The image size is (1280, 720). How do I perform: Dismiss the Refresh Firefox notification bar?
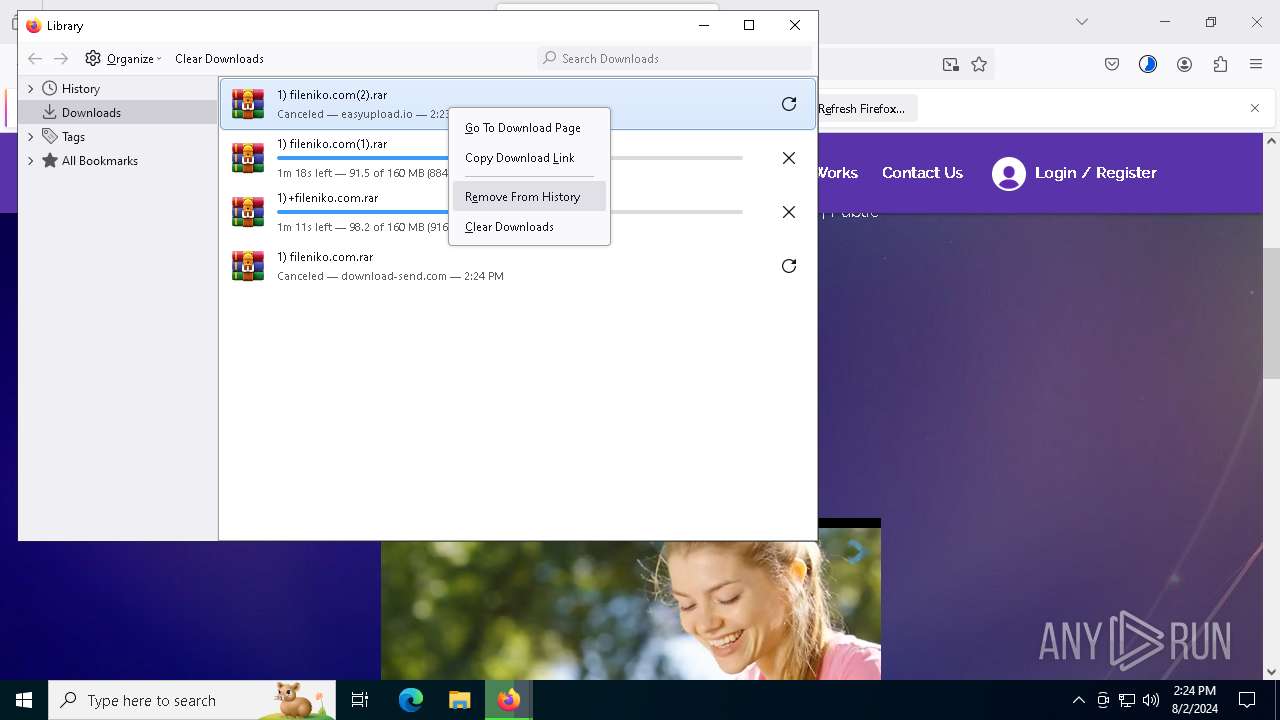click(1255, 108)
